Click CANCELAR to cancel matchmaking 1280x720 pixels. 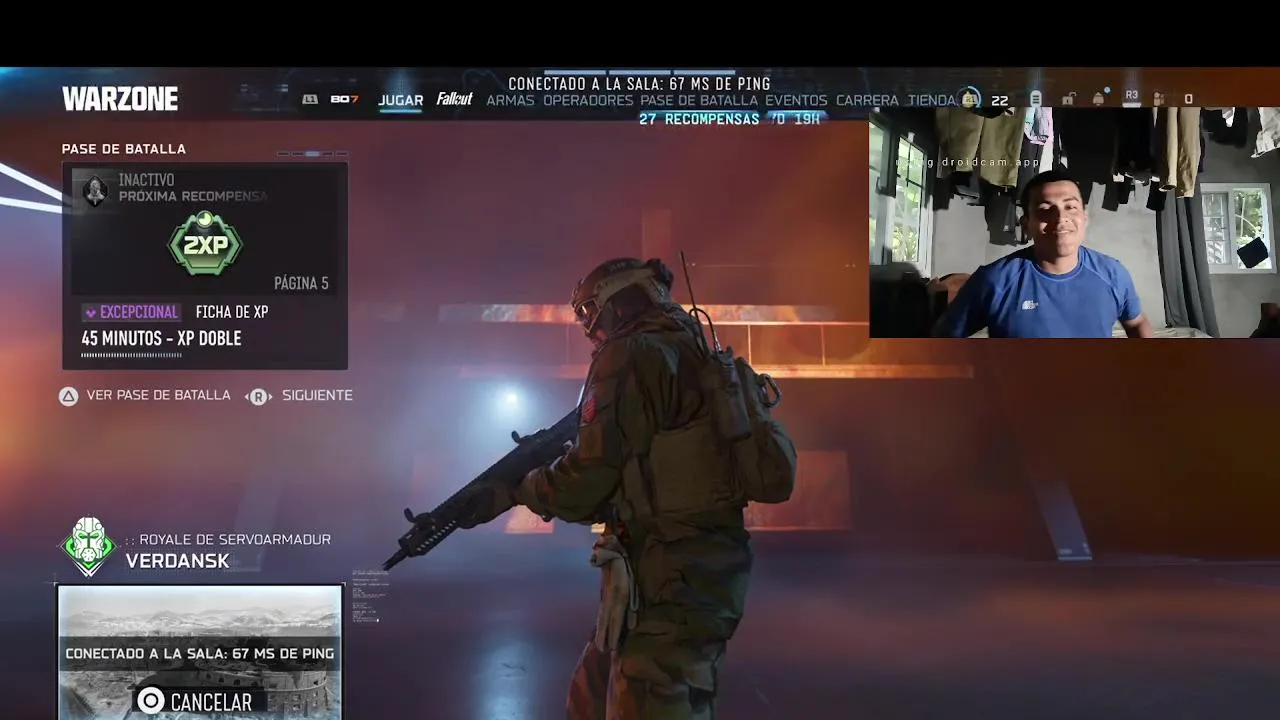click(211, 702)
